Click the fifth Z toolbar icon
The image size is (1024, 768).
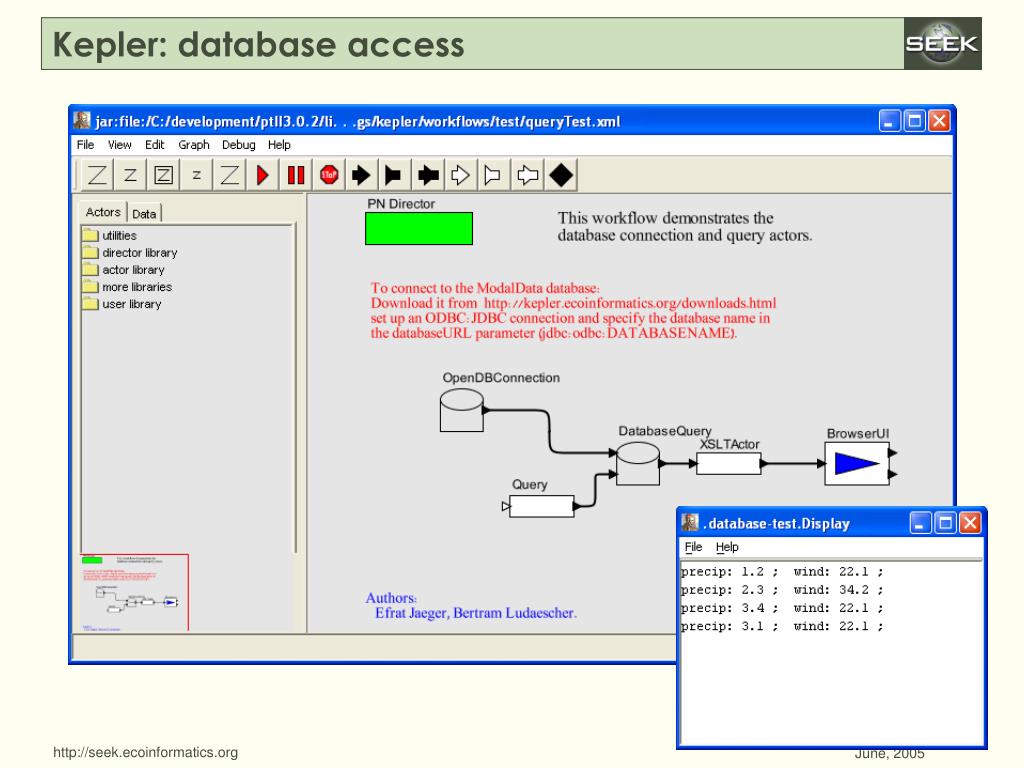(x=229, y=175)
